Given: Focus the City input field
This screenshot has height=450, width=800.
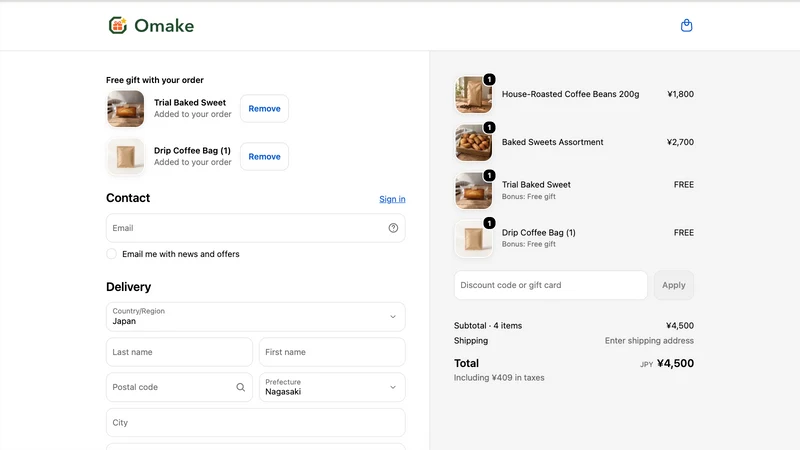Looking at the screenshot, I should click(x=256, y=422).
